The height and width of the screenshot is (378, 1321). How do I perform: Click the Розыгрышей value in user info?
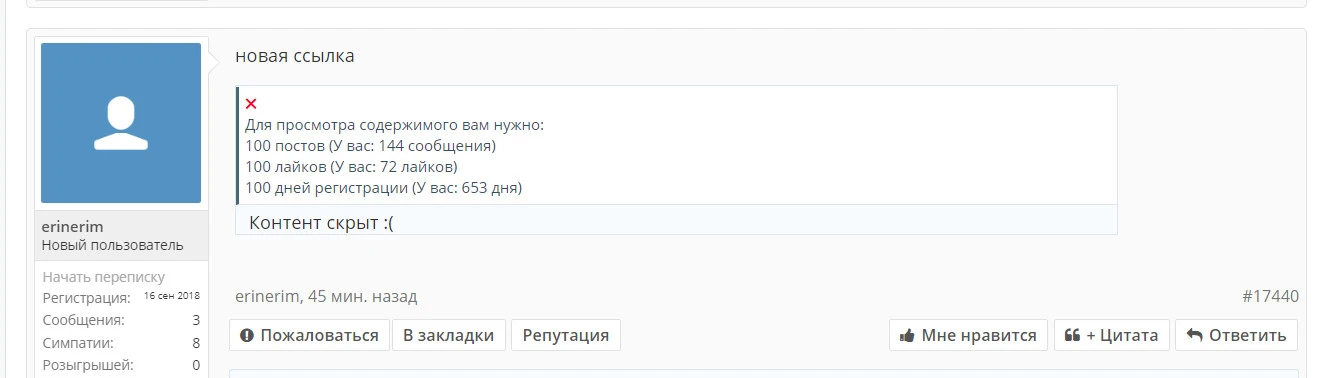(196, 365)
